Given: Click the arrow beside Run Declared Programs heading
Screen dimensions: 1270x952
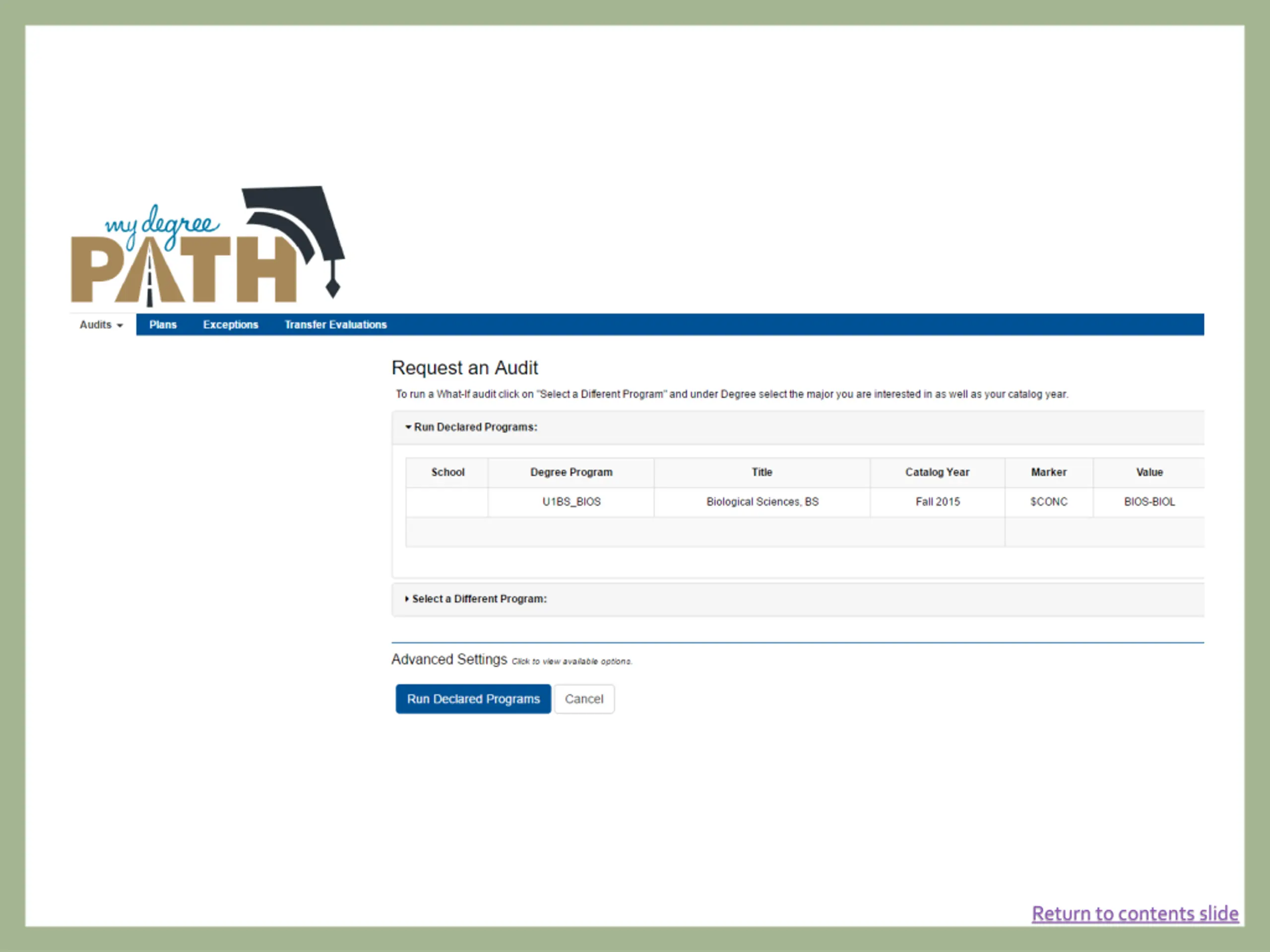Looking at the screenshot, I should (408, 427).
